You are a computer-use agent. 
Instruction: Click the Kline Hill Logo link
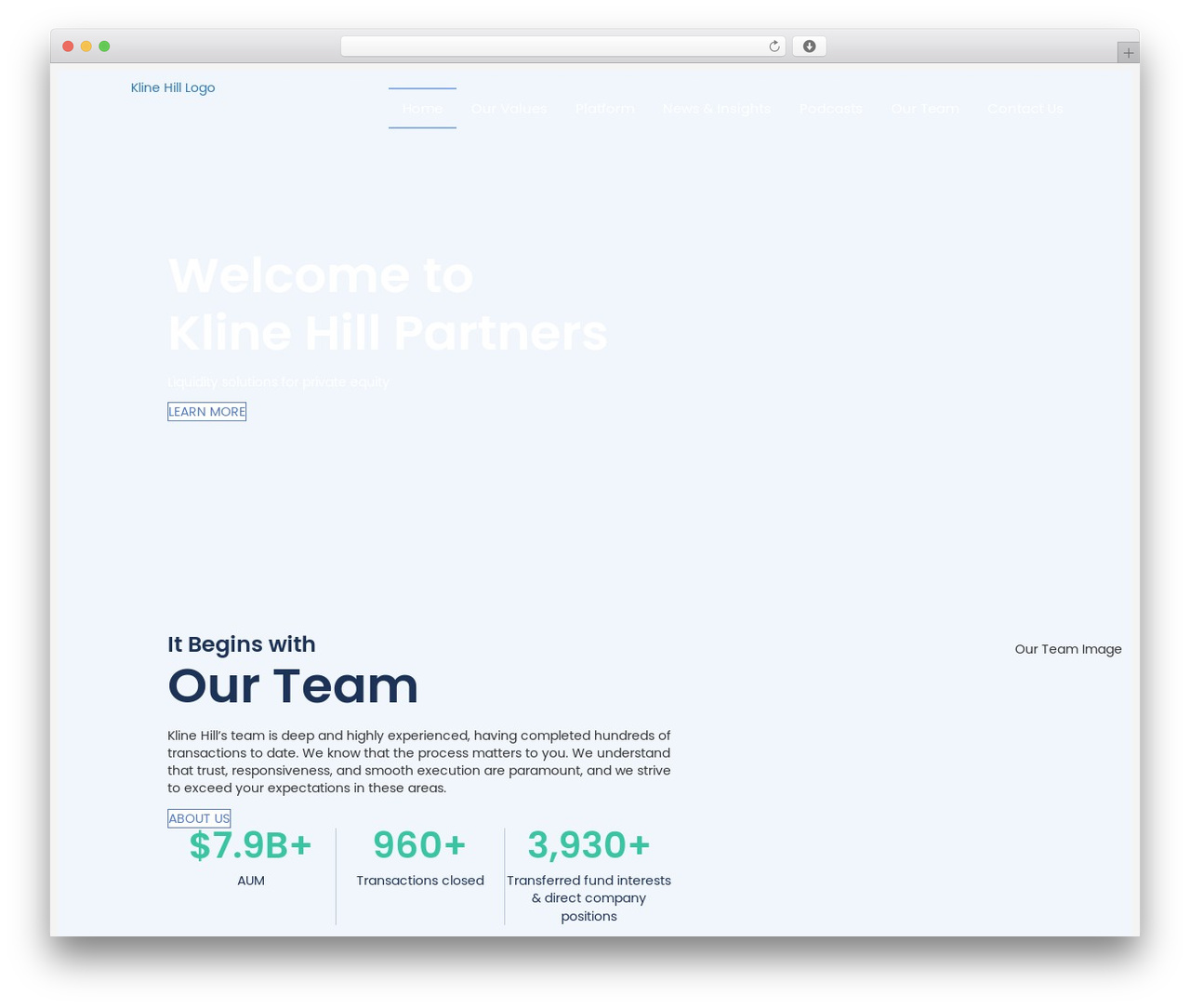pos(173,87)
